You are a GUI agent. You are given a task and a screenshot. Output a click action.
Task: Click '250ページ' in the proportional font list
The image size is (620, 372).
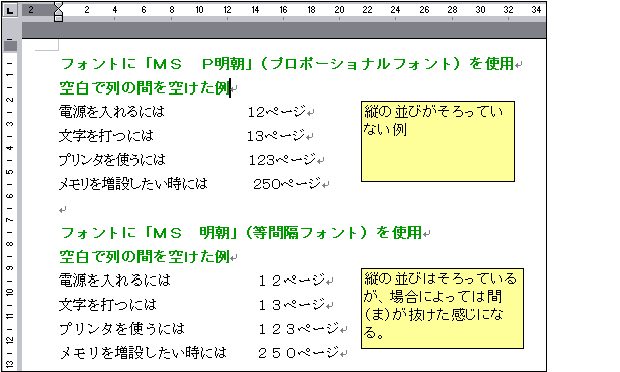click(x=287, y=184)
